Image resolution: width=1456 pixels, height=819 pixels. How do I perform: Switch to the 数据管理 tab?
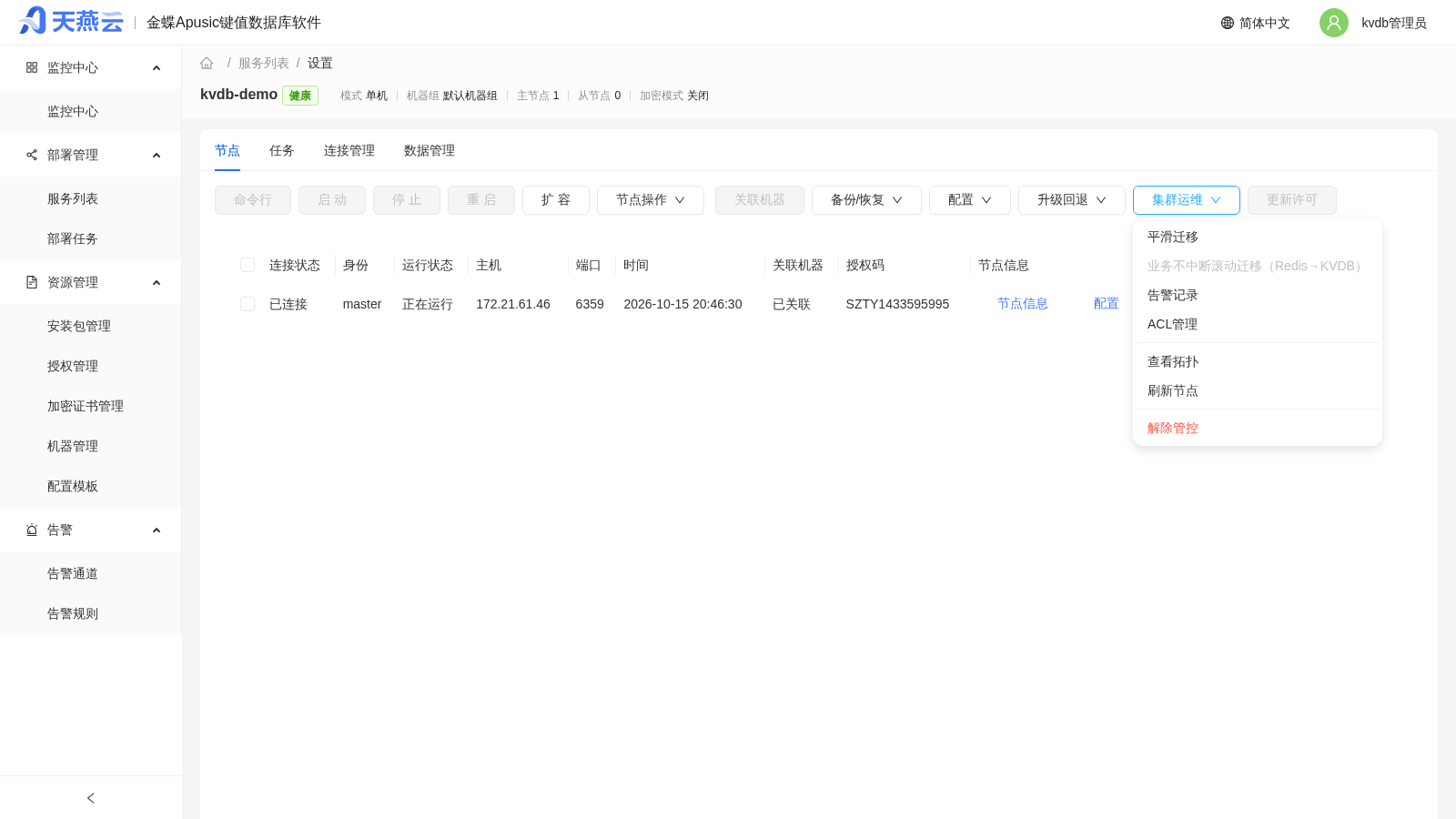tap(430, 150)
